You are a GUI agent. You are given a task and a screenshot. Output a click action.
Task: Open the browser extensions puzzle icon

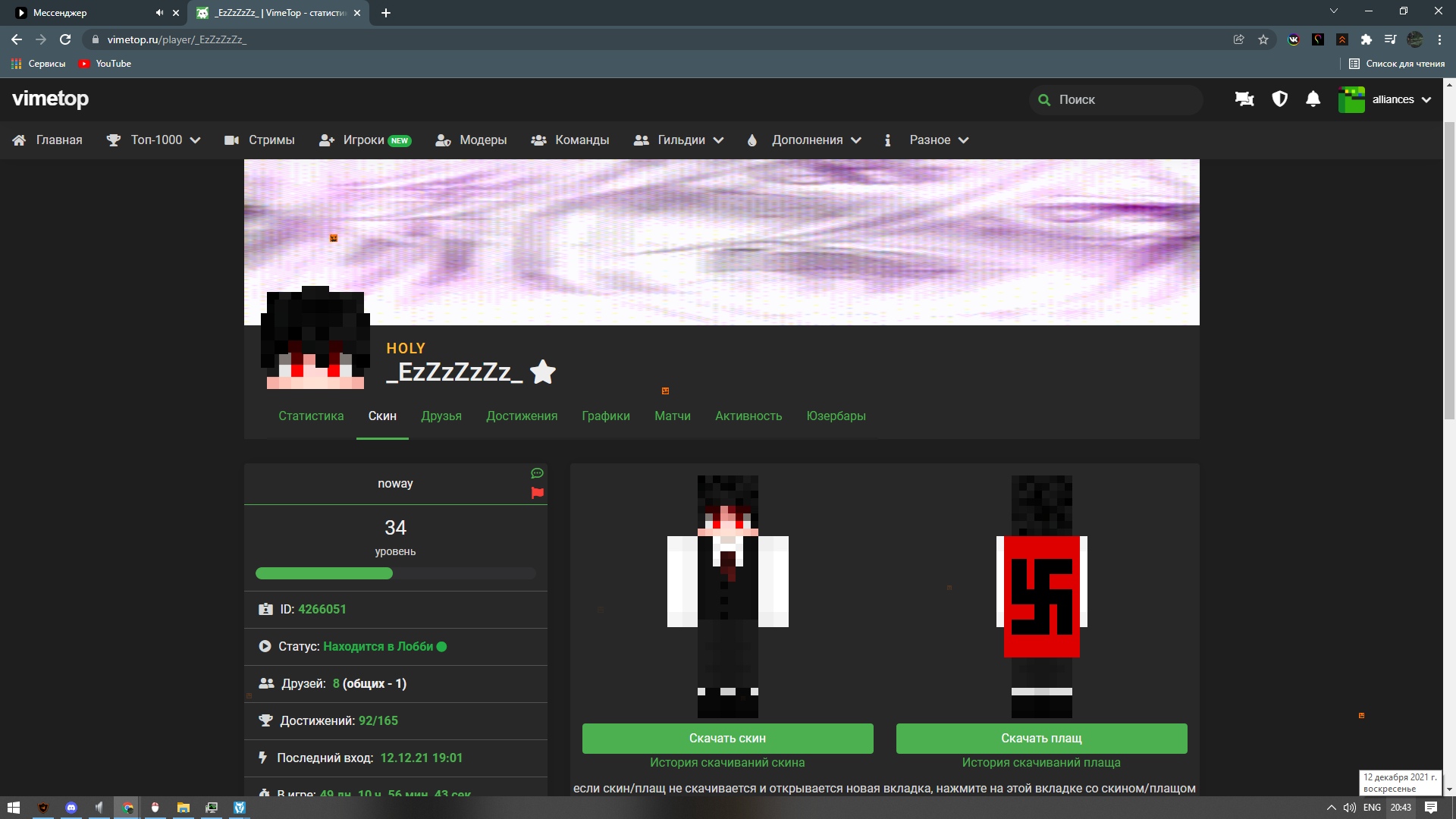click(x=1367, y=39)
